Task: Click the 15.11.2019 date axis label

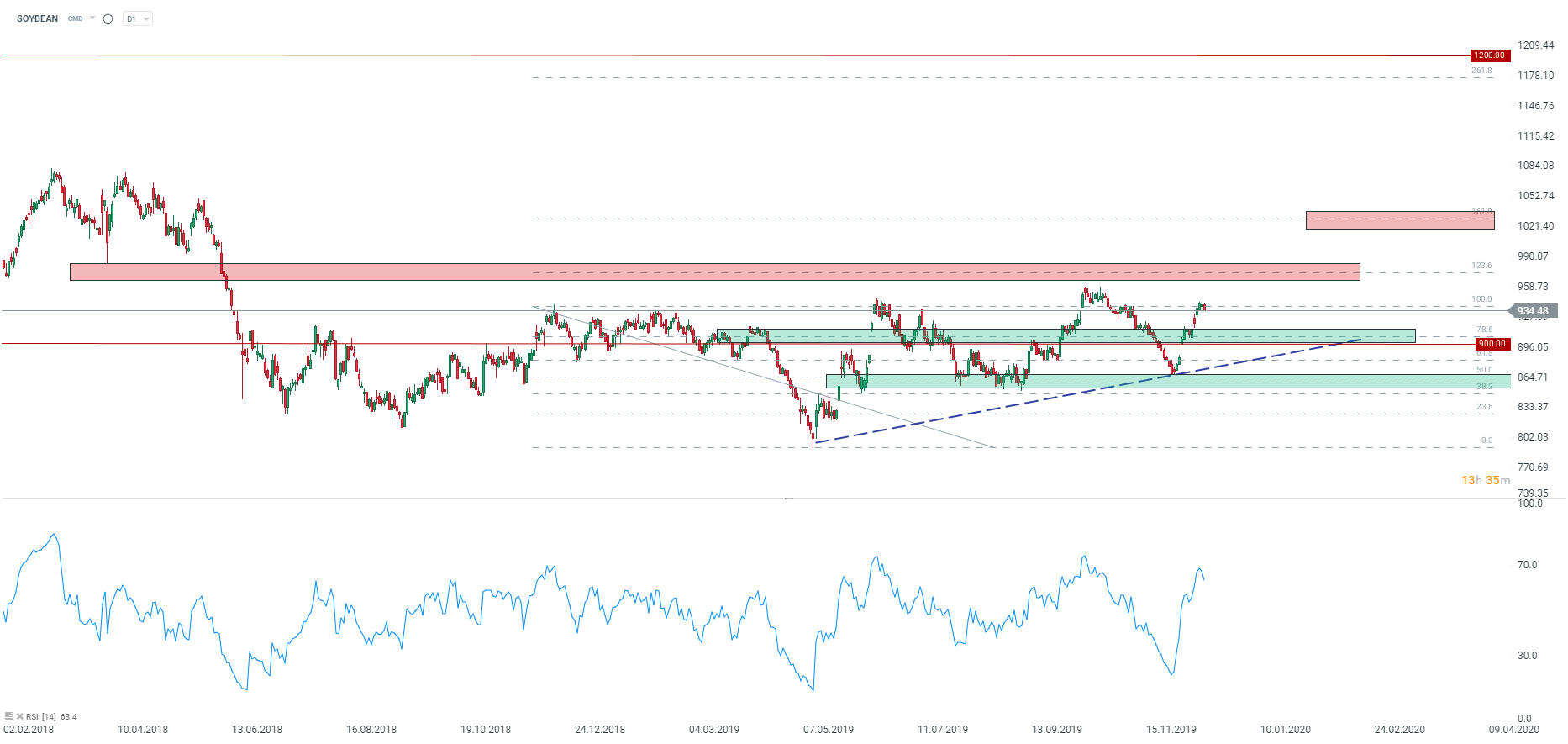Action: click(1171, 730)
